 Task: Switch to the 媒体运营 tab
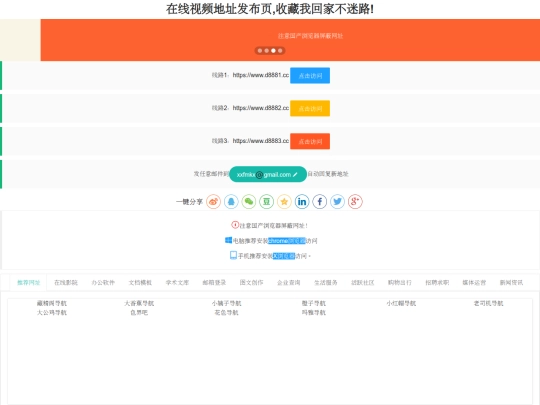click(474, 283)
